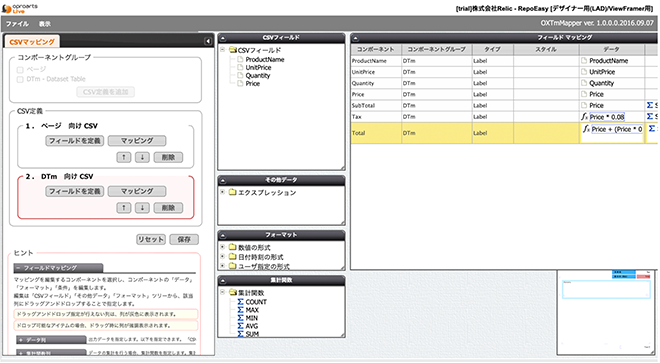
Task: Click the コンポーネント column header
Action: click(x=376, y=49)
